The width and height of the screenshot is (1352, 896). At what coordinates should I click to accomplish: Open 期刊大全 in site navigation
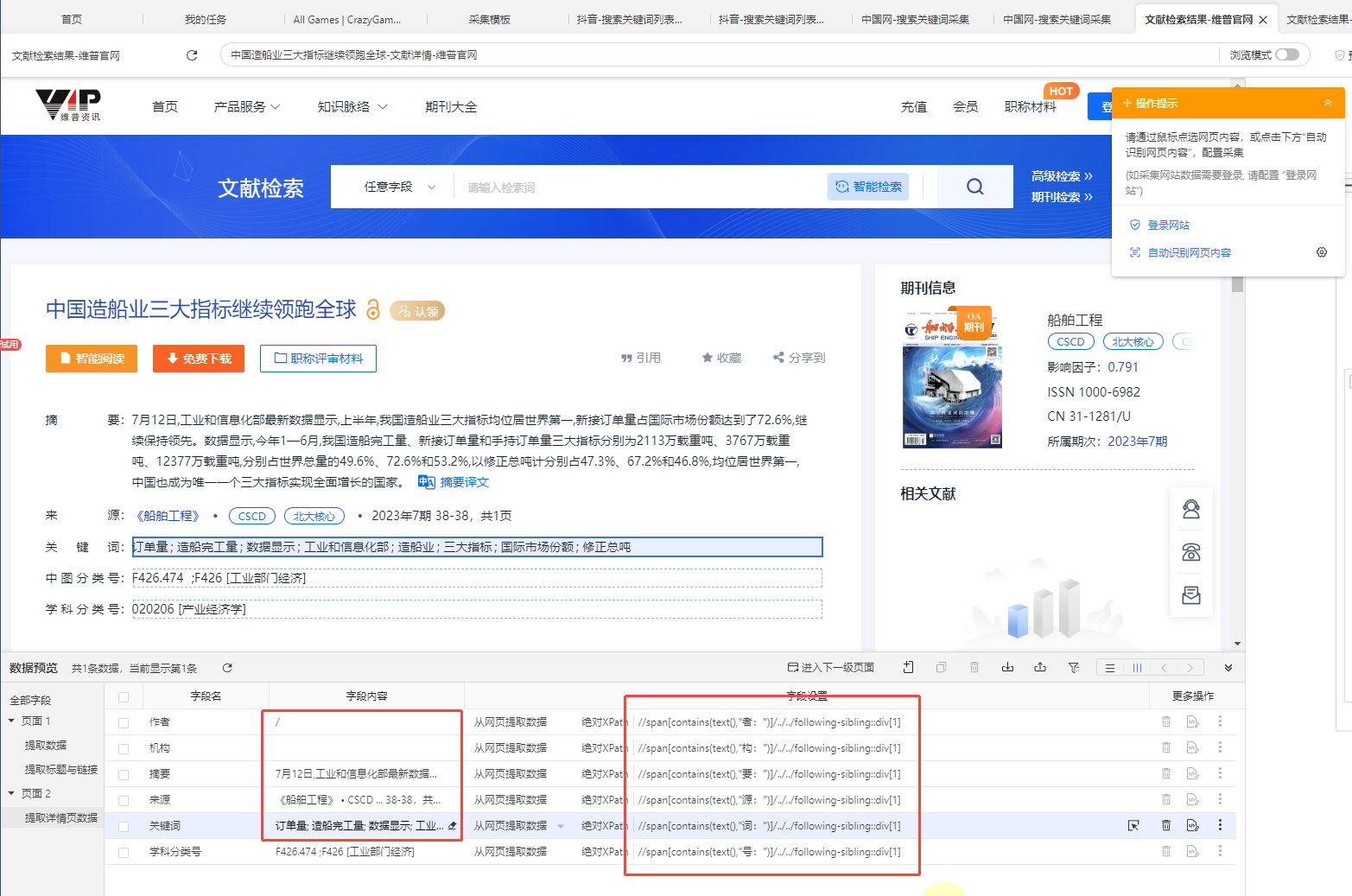451,106
